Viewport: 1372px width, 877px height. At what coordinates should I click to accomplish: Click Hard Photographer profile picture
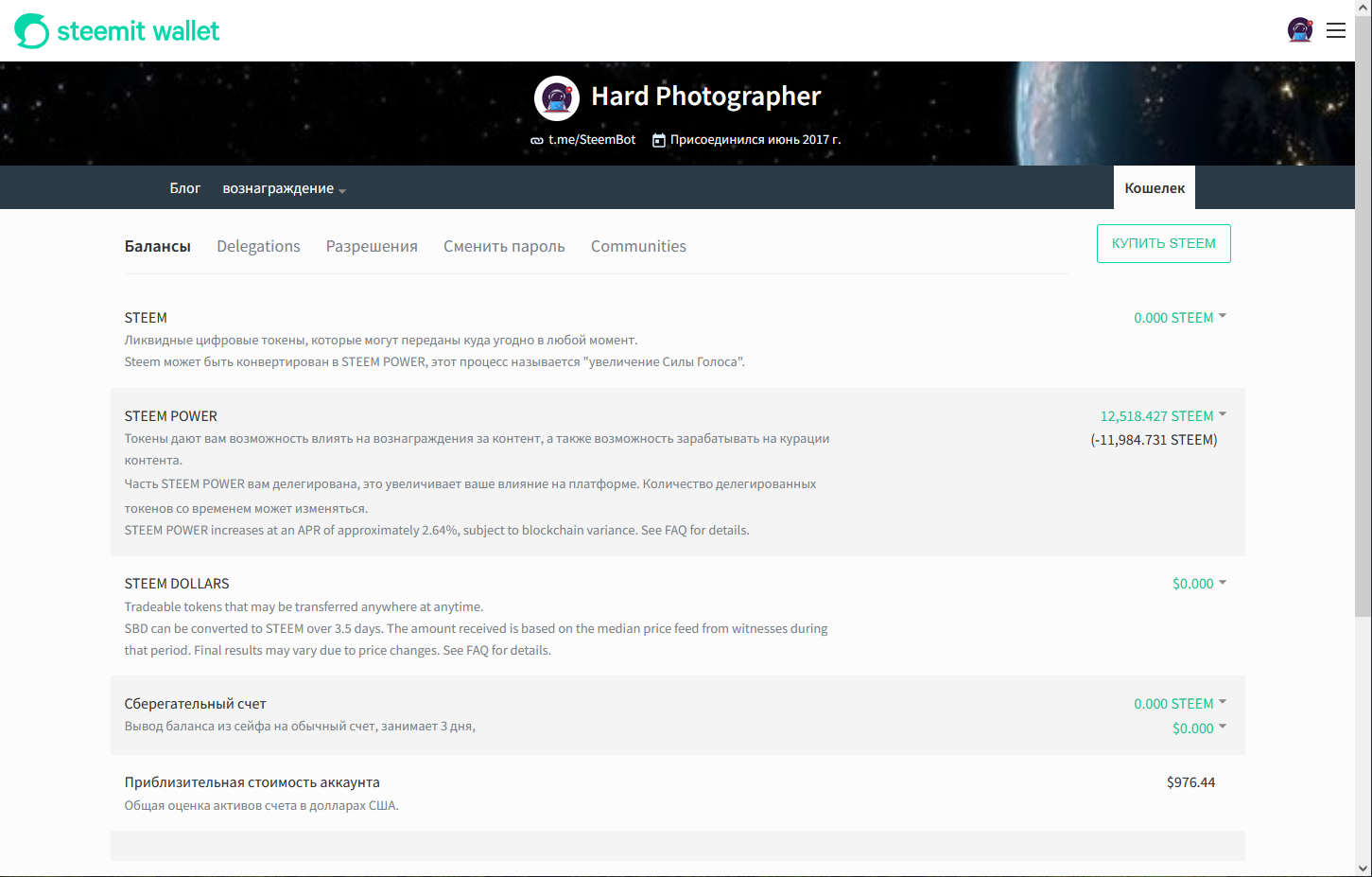point(557,98)
